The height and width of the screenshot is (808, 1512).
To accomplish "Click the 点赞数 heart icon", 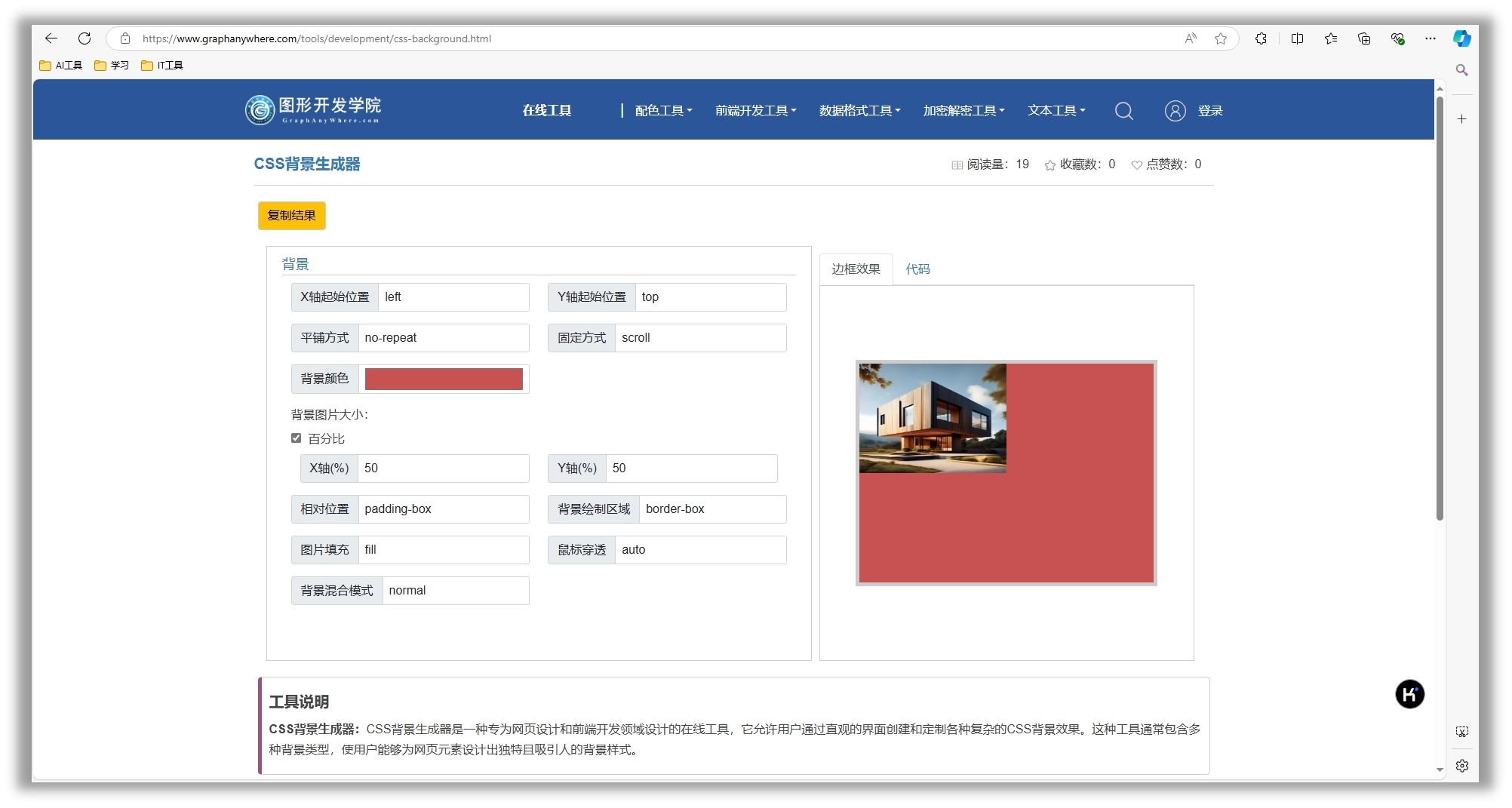I will point(1136,165).
